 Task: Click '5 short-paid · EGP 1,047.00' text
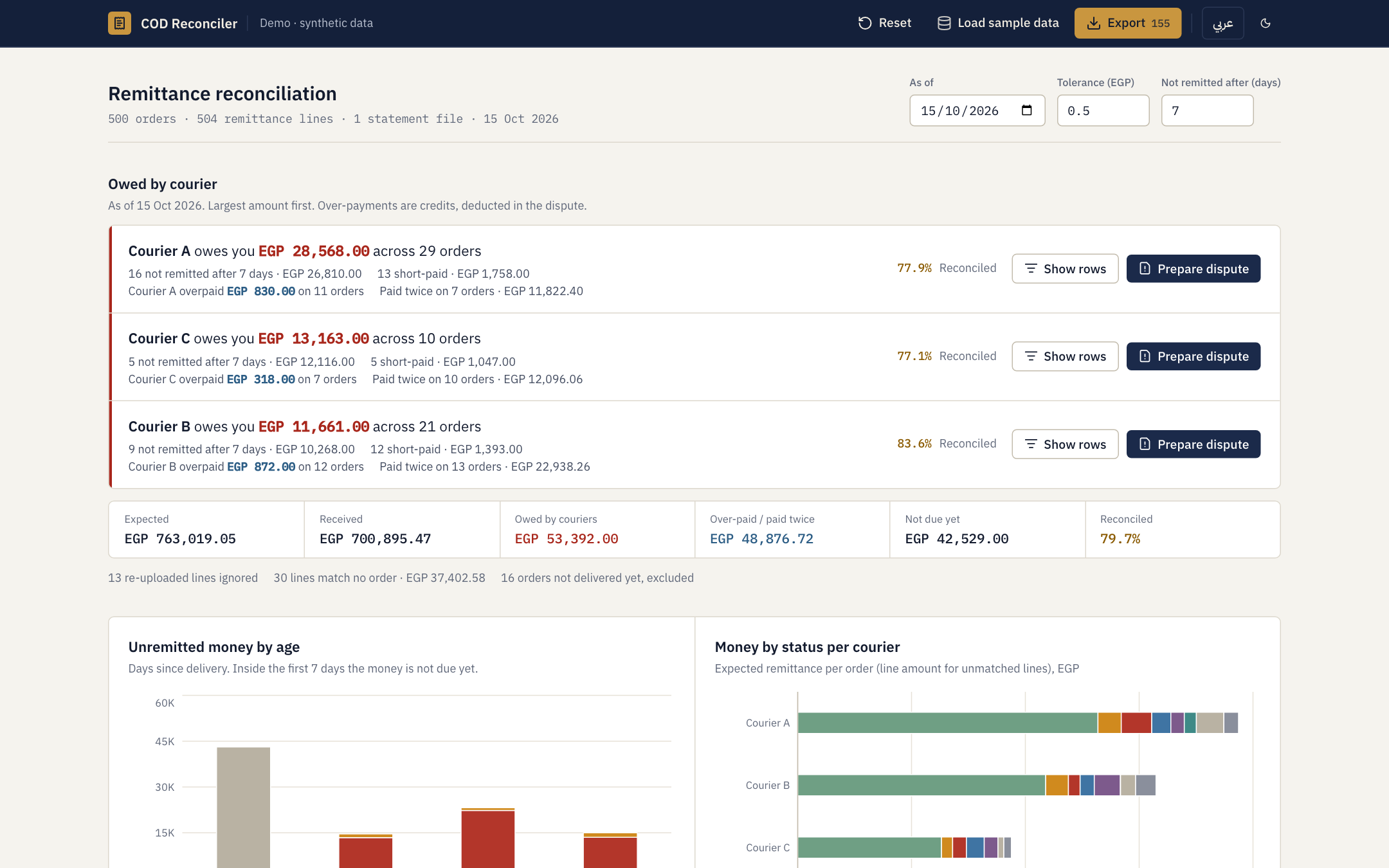(x=443, y=362)
